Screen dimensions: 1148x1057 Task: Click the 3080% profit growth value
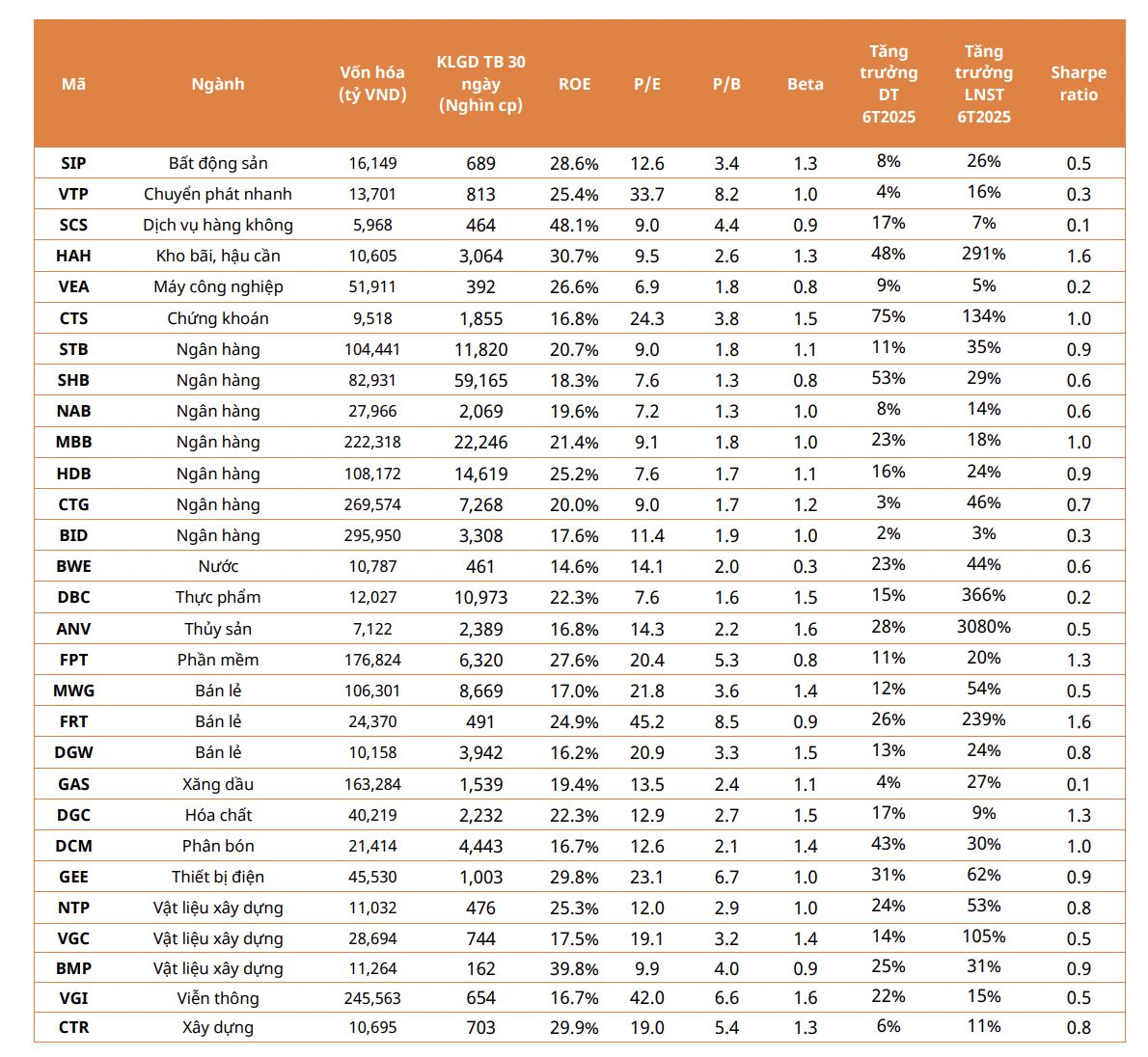[x=983, y=627]
